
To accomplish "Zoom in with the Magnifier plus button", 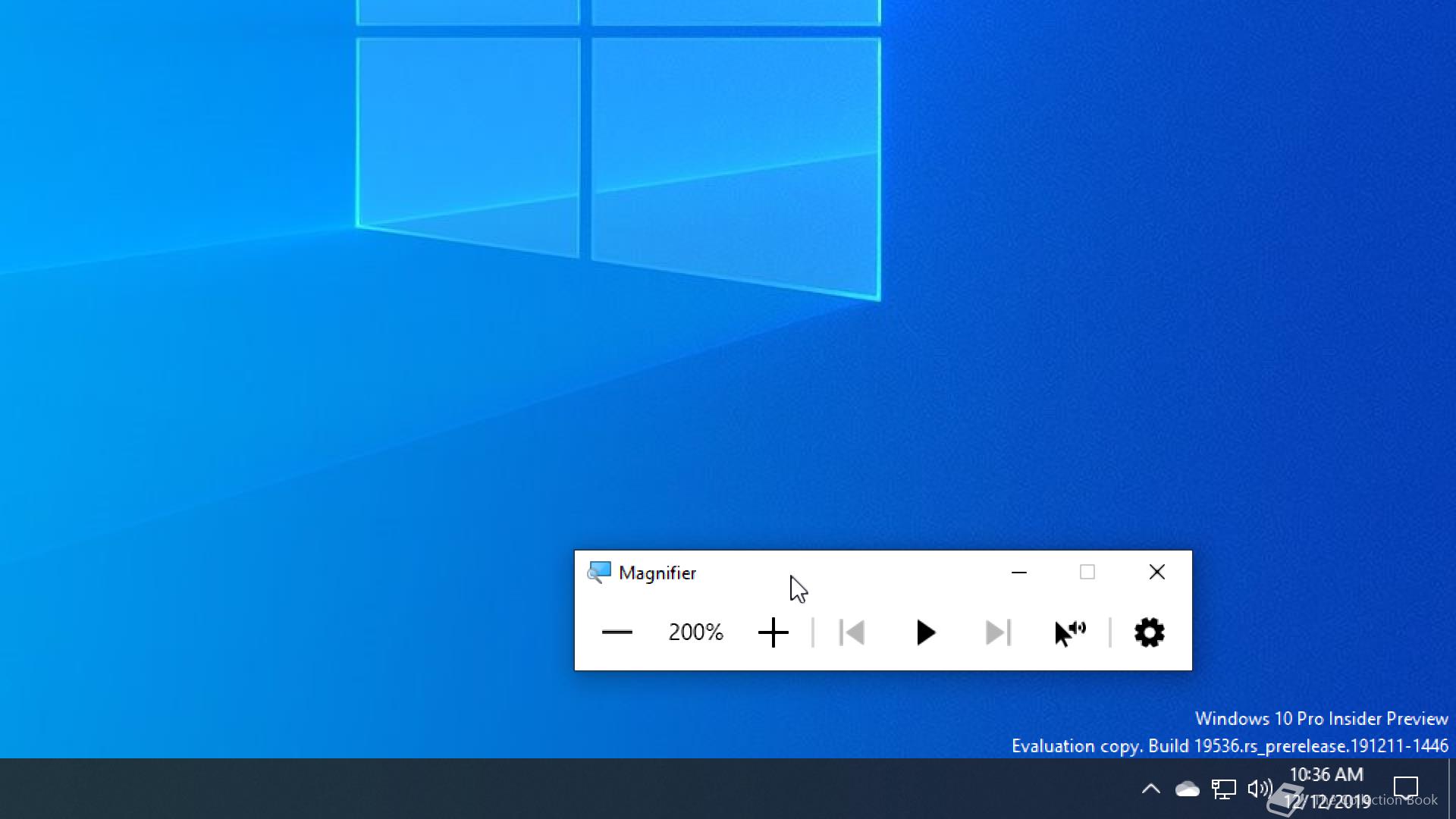I will tap(773, 632).
